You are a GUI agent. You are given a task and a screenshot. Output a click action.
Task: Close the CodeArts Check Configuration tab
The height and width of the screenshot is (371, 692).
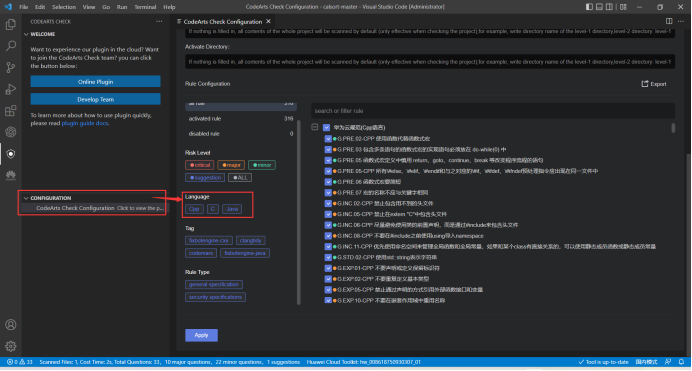268,21
